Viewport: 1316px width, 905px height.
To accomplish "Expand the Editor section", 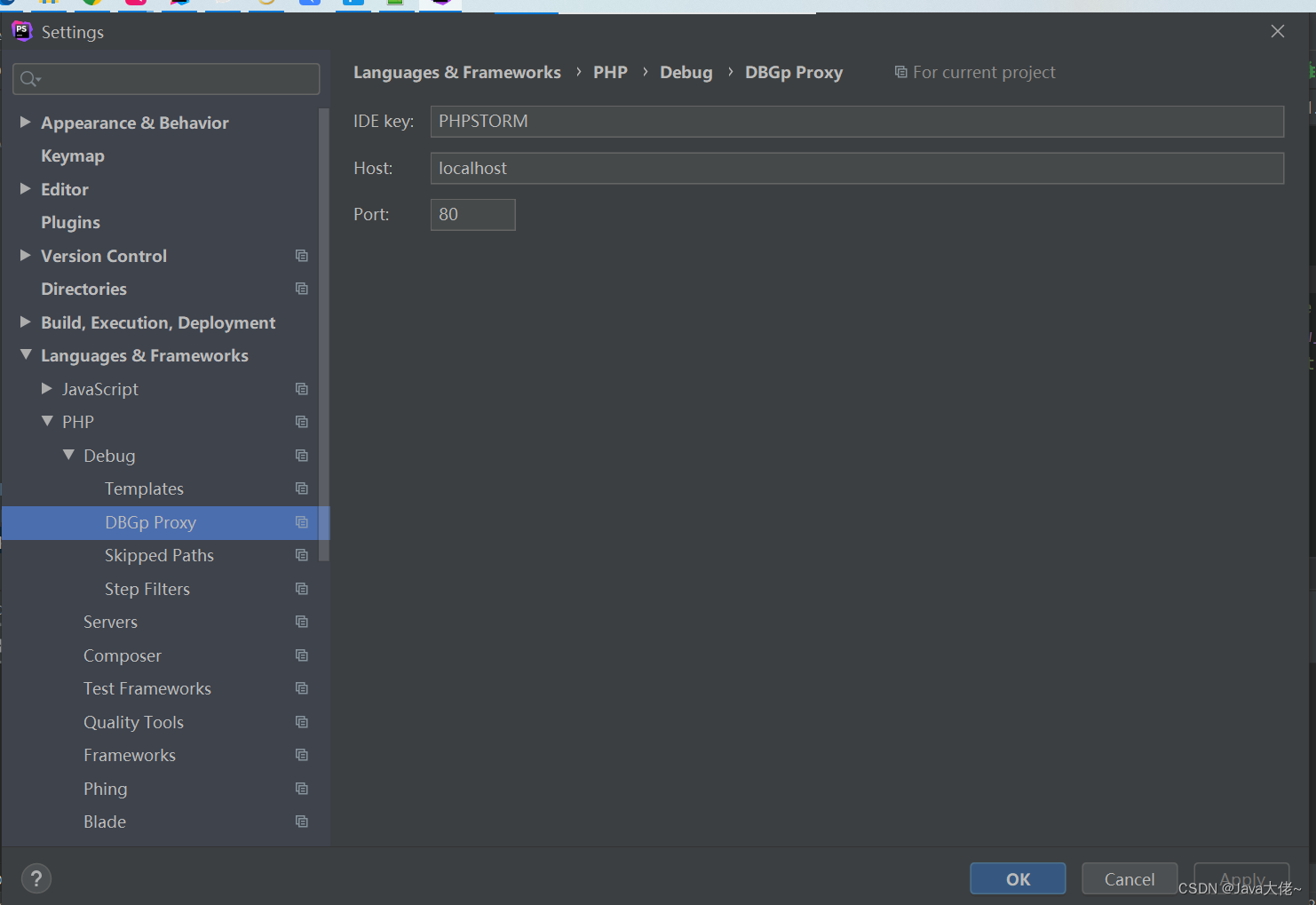I will (25, 189).
